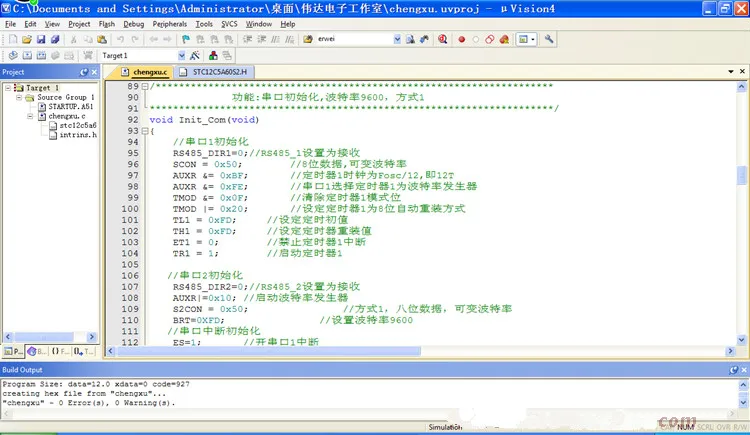Select the Functions tab at panel bottom

[60, 351]
